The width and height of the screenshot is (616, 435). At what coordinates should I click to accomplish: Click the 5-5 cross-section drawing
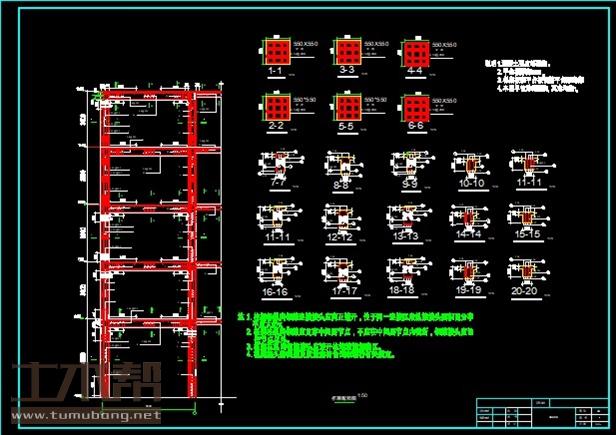pos(347,107)
